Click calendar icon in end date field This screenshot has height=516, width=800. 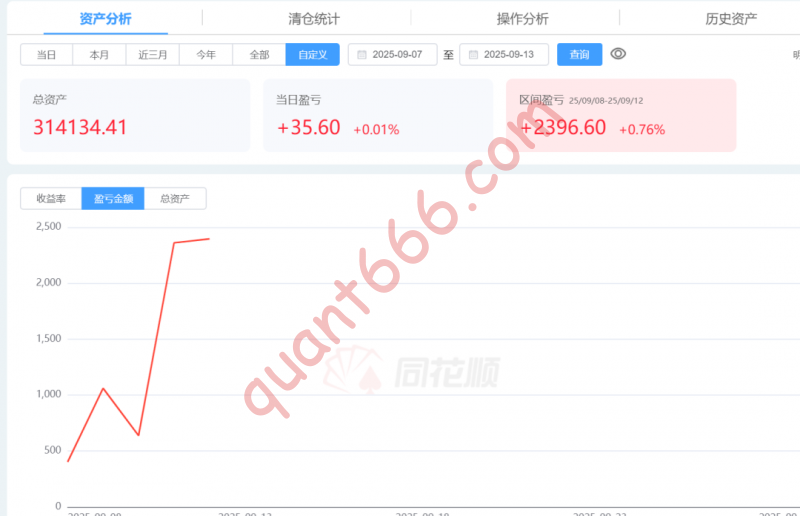pyautogui.click(x=473, y=55)
